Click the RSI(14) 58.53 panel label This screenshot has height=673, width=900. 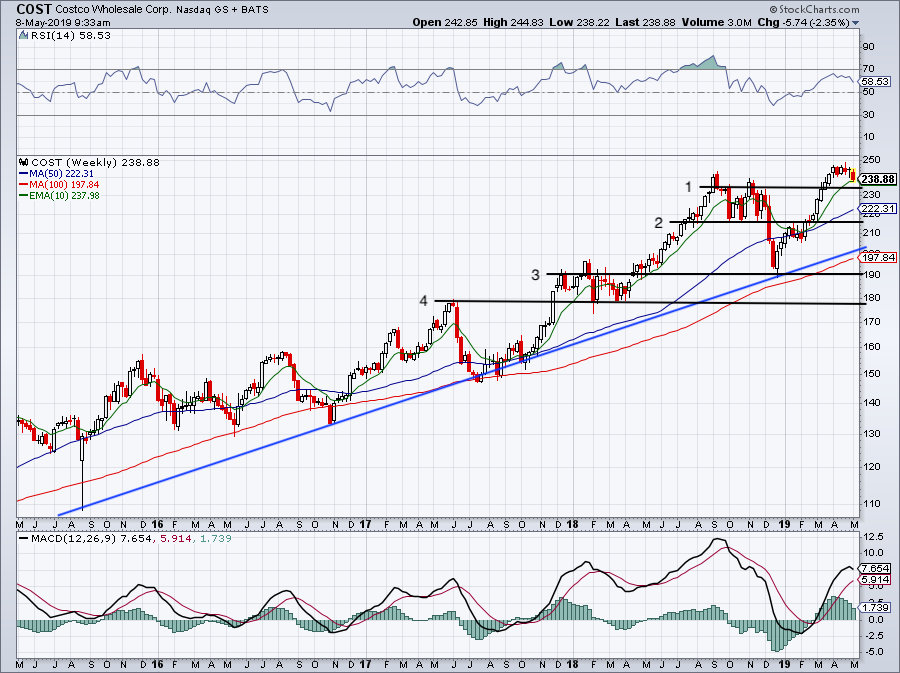[x=71, y=36]
